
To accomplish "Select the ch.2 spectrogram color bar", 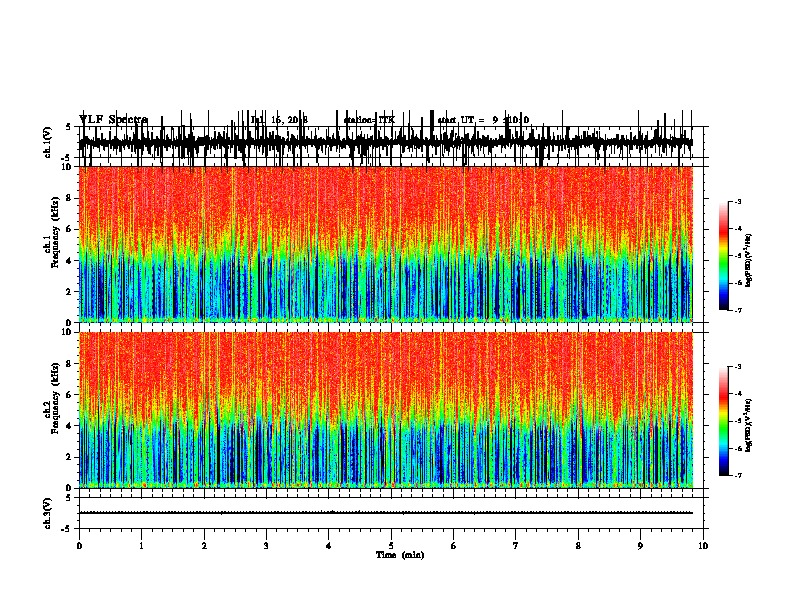I will (x=723, y=421).
